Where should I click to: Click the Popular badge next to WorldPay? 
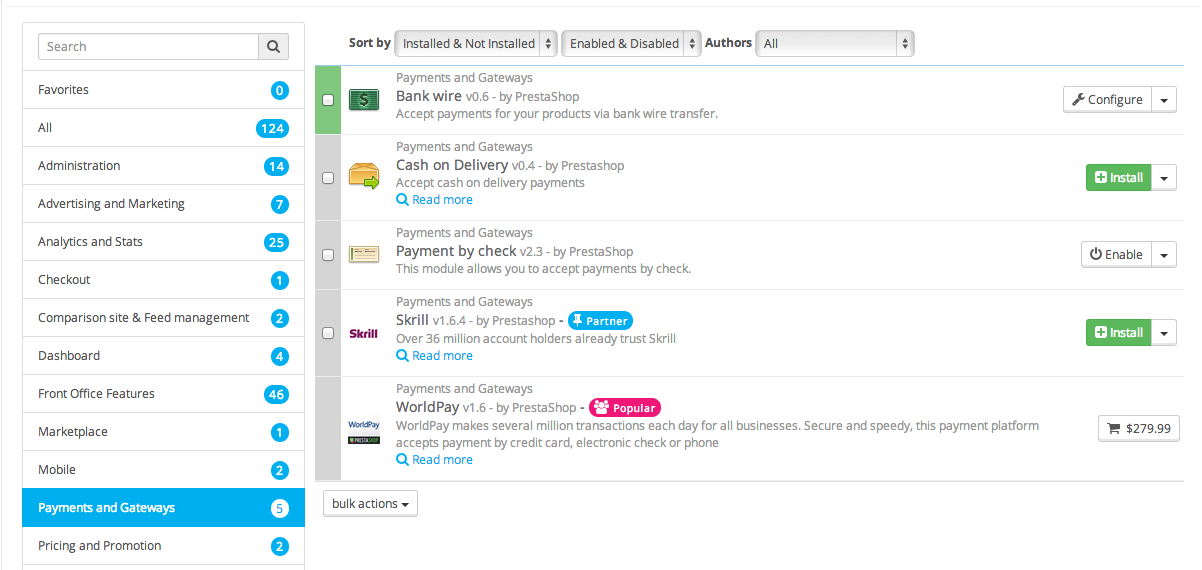pos(625,408)
